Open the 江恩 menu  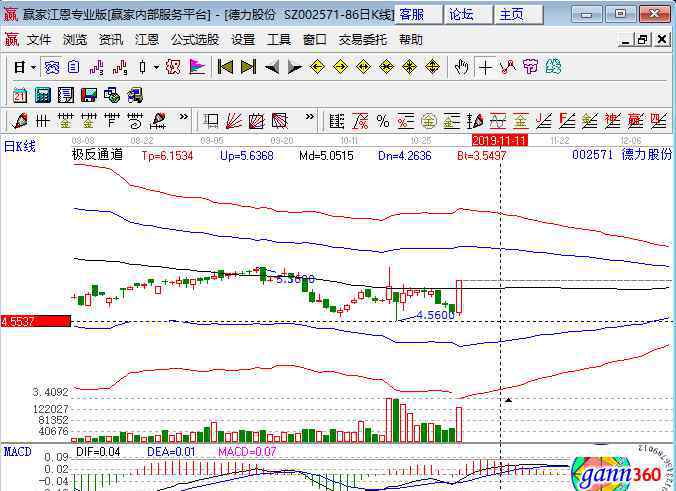point(147,40)
